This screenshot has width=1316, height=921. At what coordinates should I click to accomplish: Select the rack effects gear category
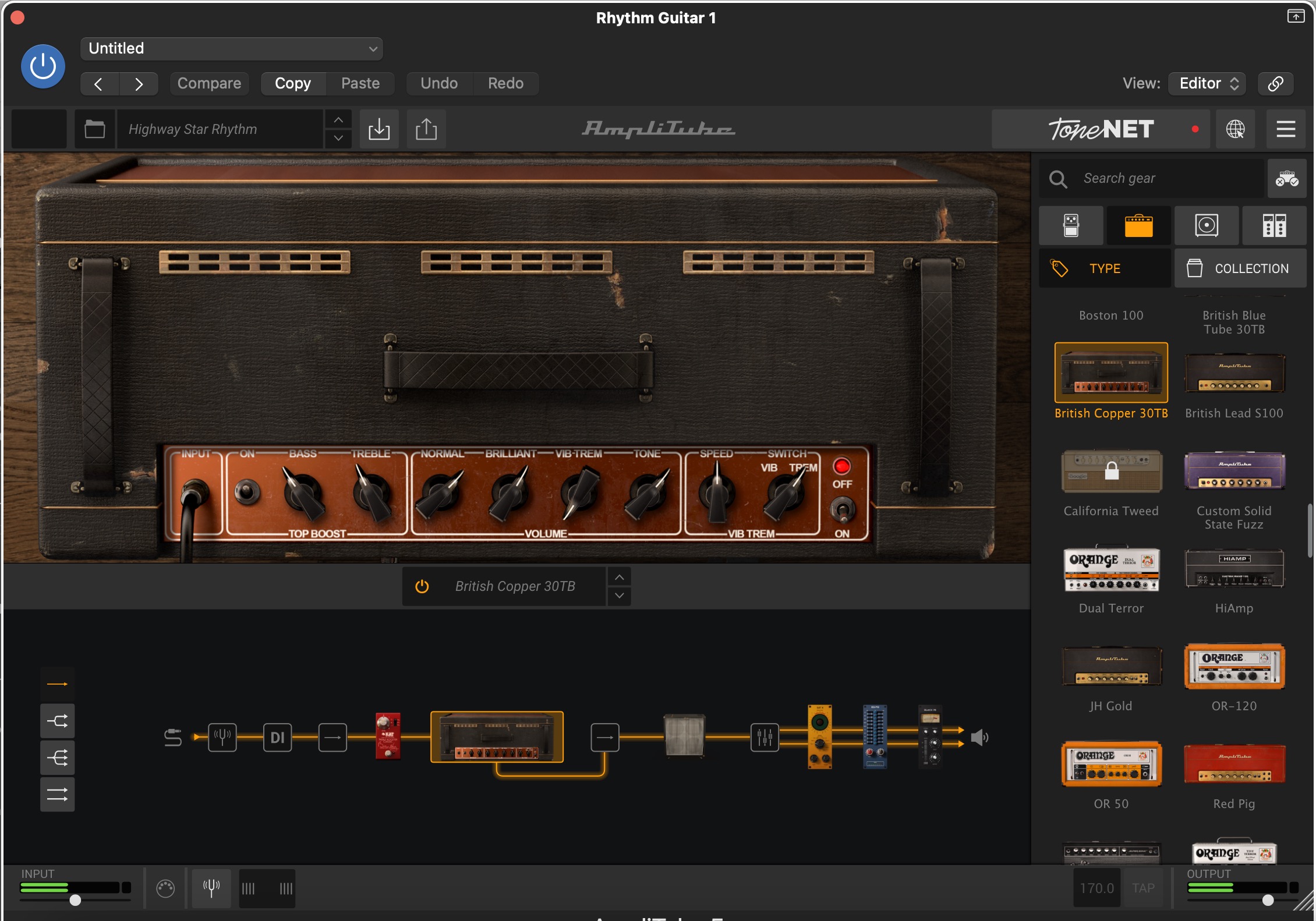coord(1274,225)
